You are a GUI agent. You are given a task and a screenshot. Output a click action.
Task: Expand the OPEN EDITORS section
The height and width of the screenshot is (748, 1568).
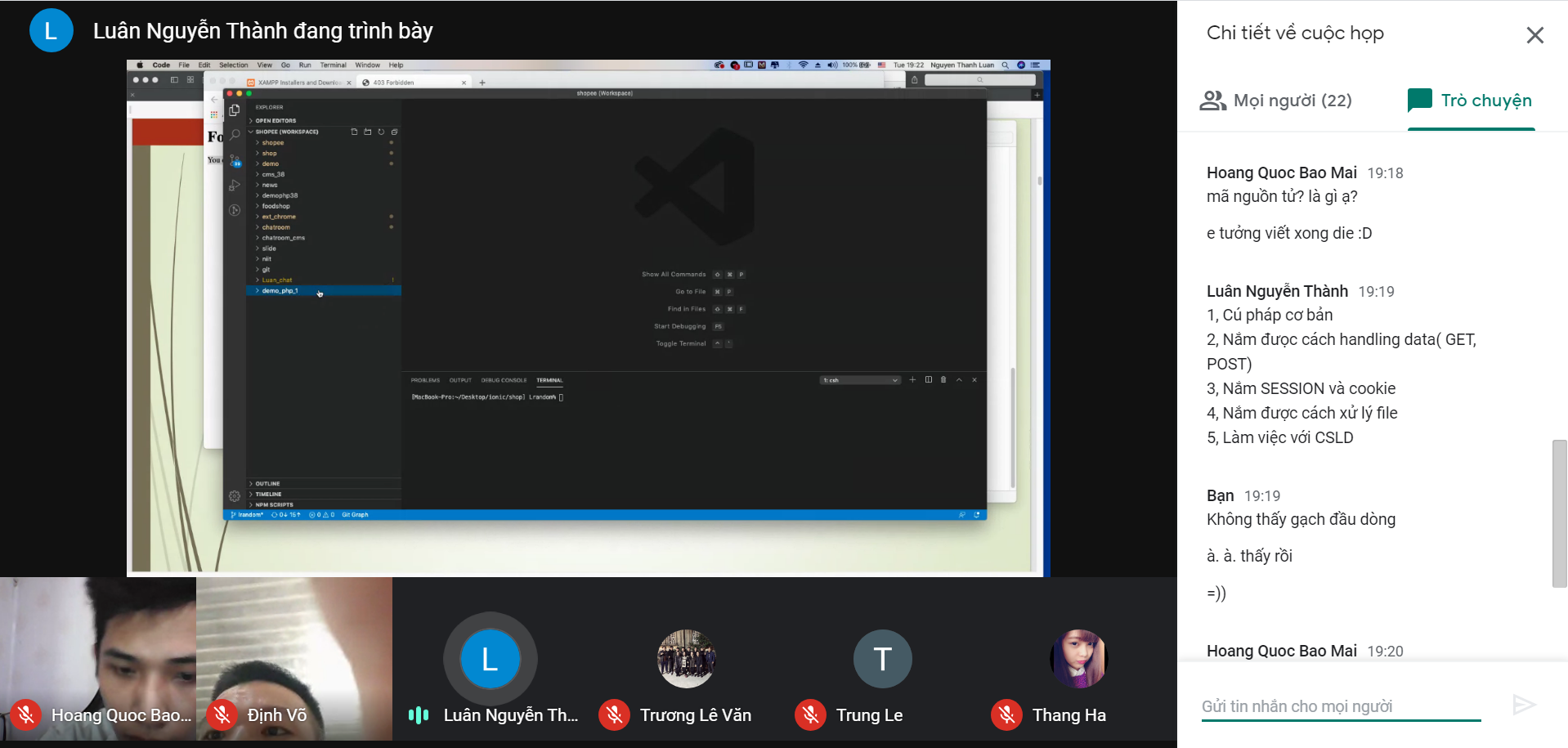[x=276, y=121]
